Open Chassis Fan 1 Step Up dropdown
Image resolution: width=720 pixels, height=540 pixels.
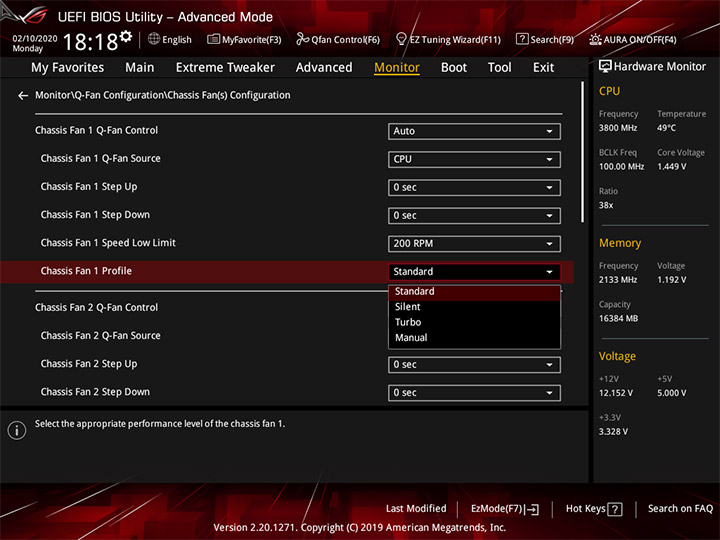[x=474, y=187]
